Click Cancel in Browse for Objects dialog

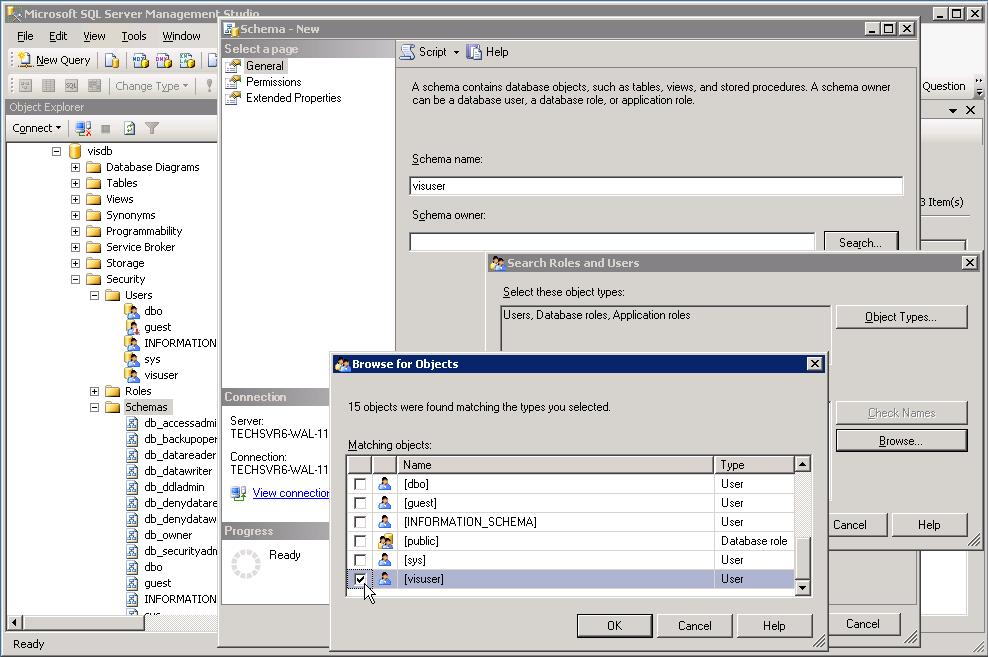(694, 626)
